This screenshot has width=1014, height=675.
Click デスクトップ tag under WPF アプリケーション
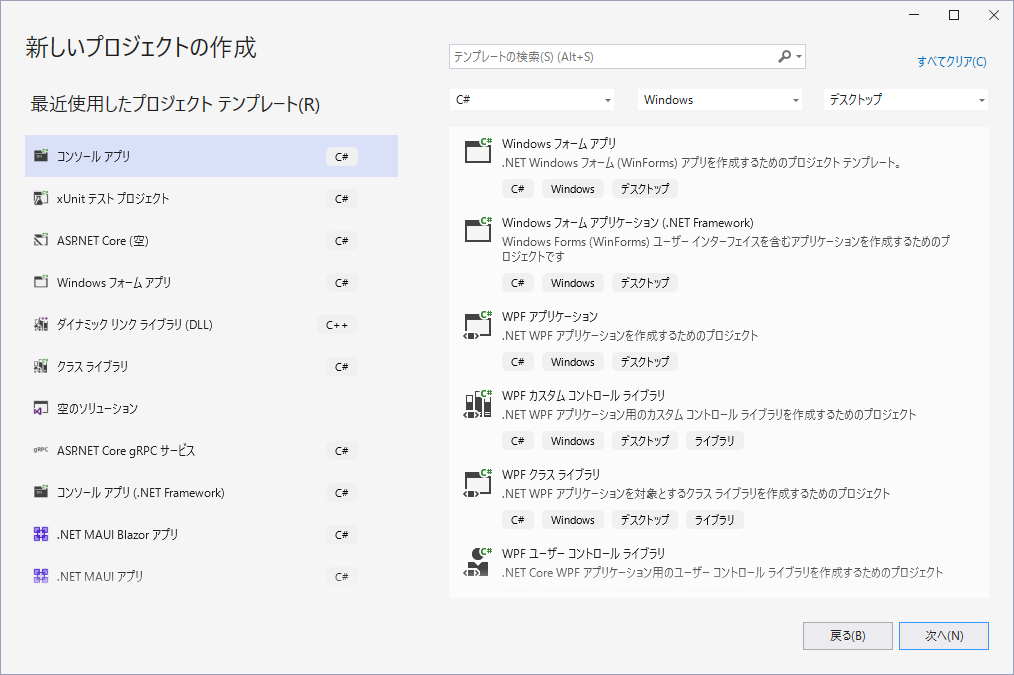point(645,362)
